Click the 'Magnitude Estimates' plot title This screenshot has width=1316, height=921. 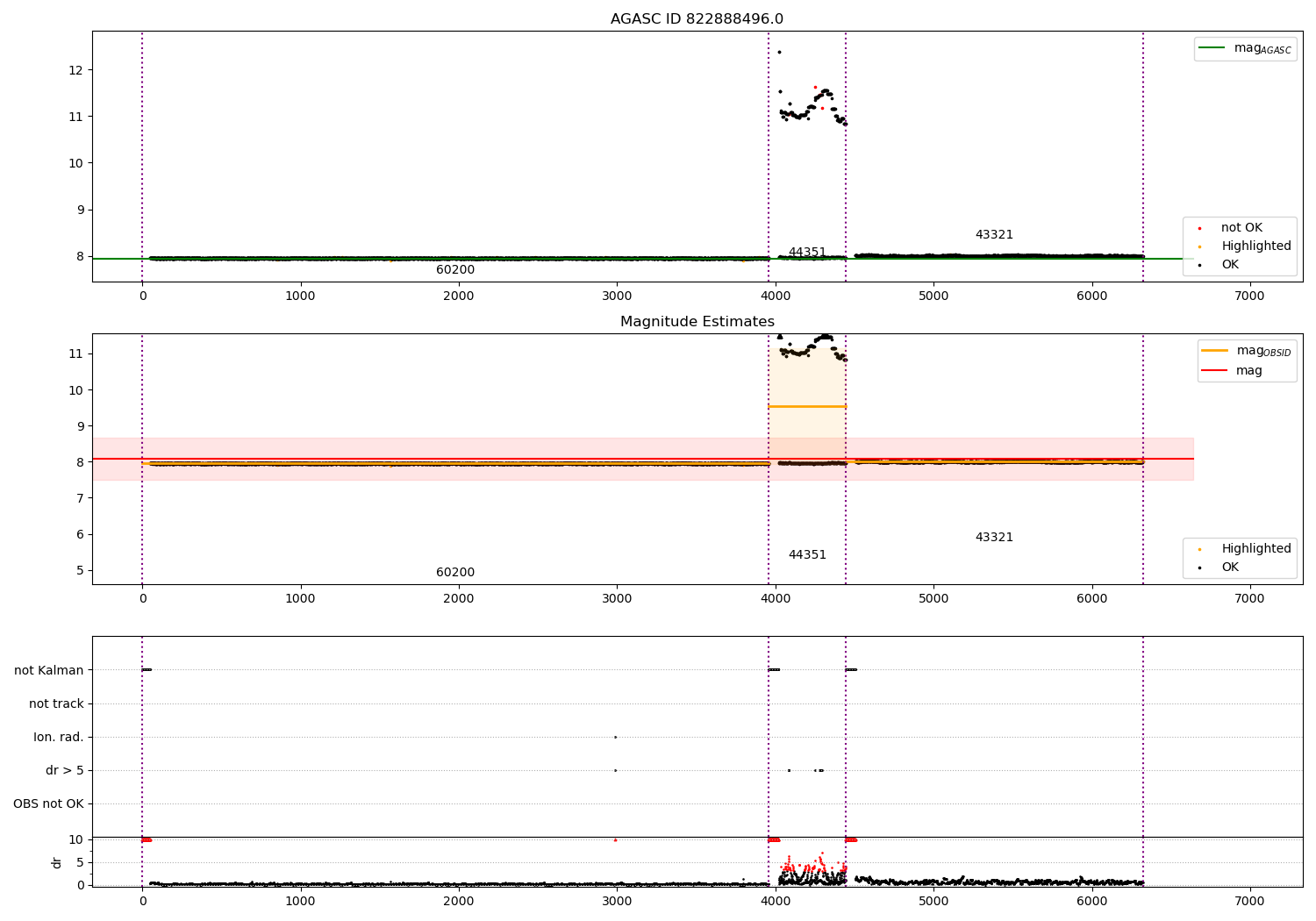(697, 322)
